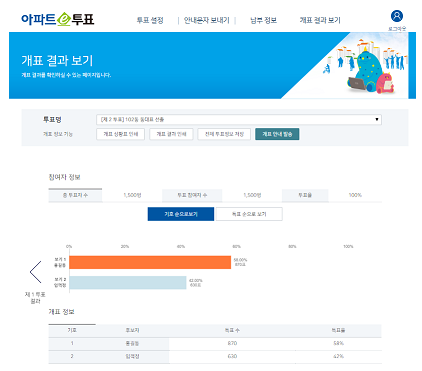Click the 개표 안내 발송 button

tap(277, 134)
